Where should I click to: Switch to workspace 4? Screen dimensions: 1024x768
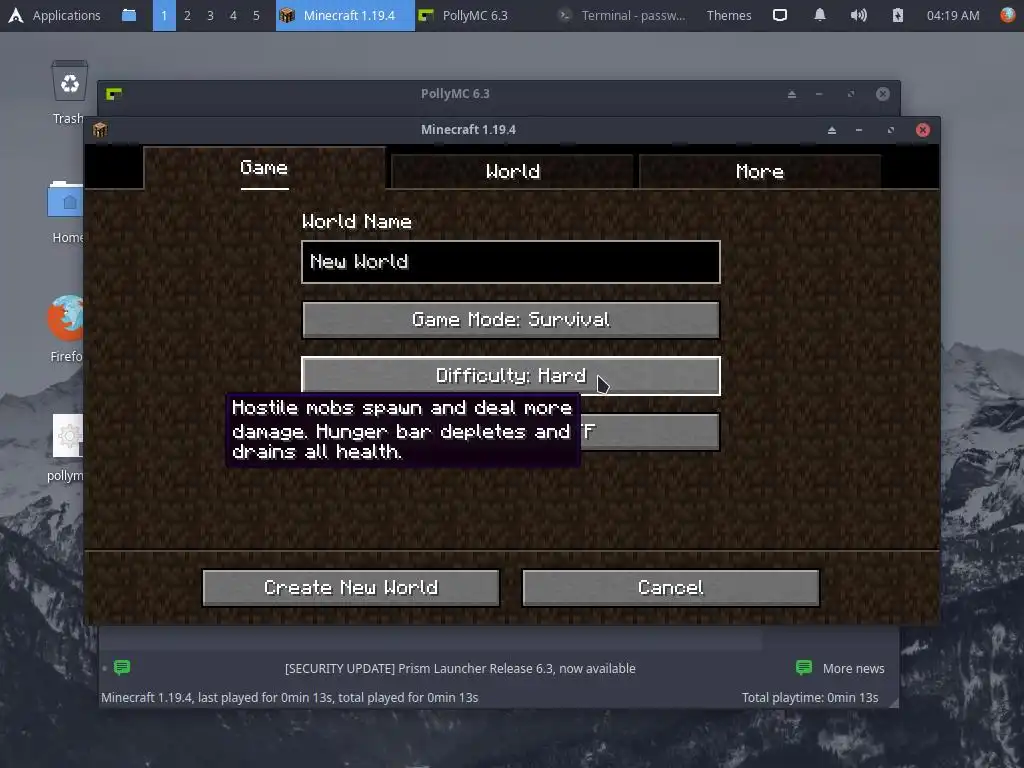click(x=233, y=15)
